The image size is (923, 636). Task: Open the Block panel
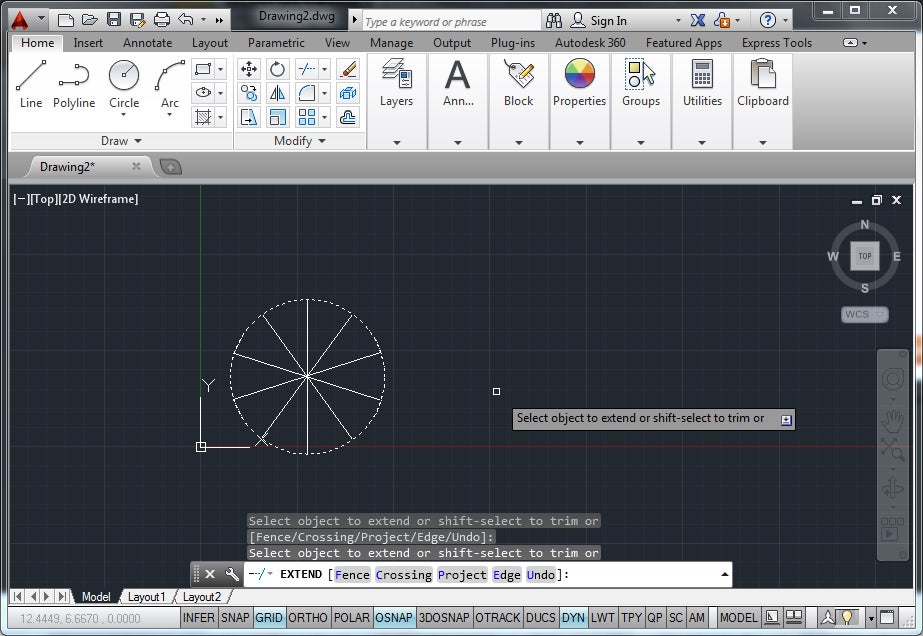pos(518,84)
